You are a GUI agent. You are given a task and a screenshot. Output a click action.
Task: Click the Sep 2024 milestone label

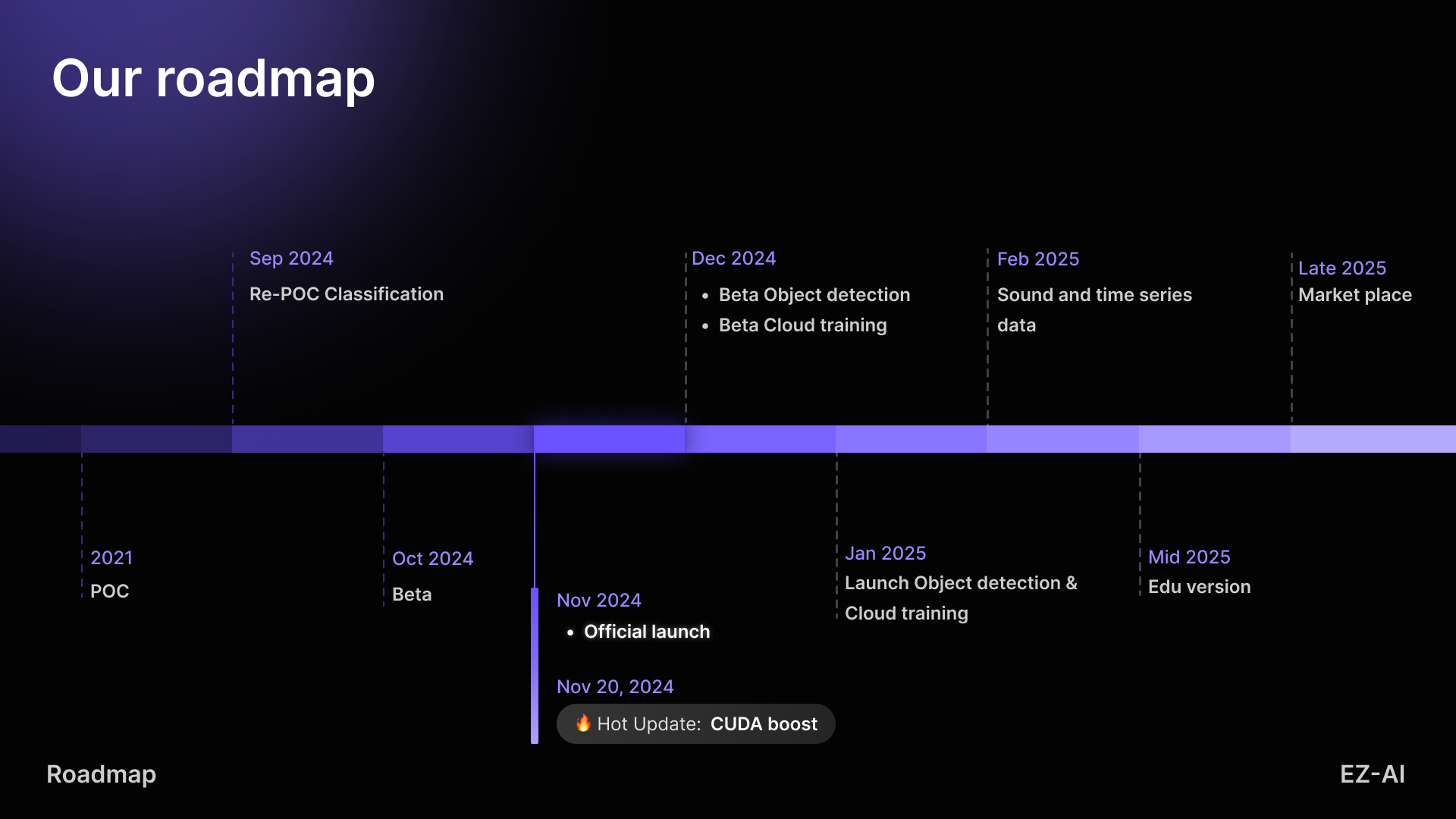(x=291, y=258)
